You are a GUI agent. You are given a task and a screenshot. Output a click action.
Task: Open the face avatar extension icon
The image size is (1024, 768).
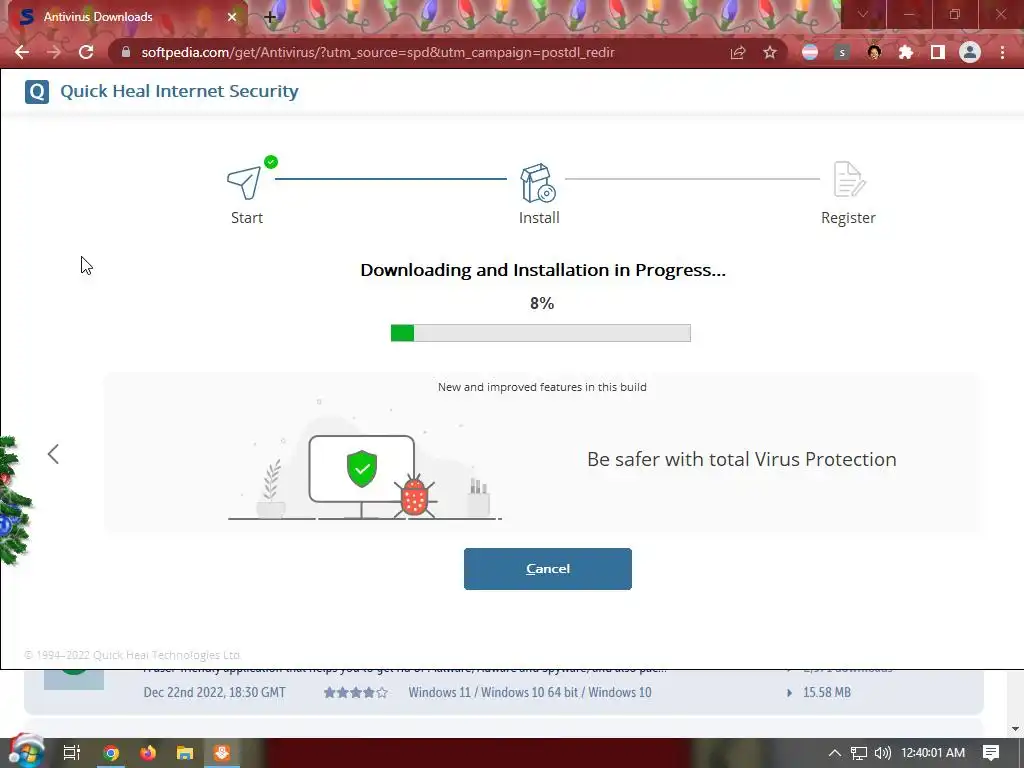(874, 52)
